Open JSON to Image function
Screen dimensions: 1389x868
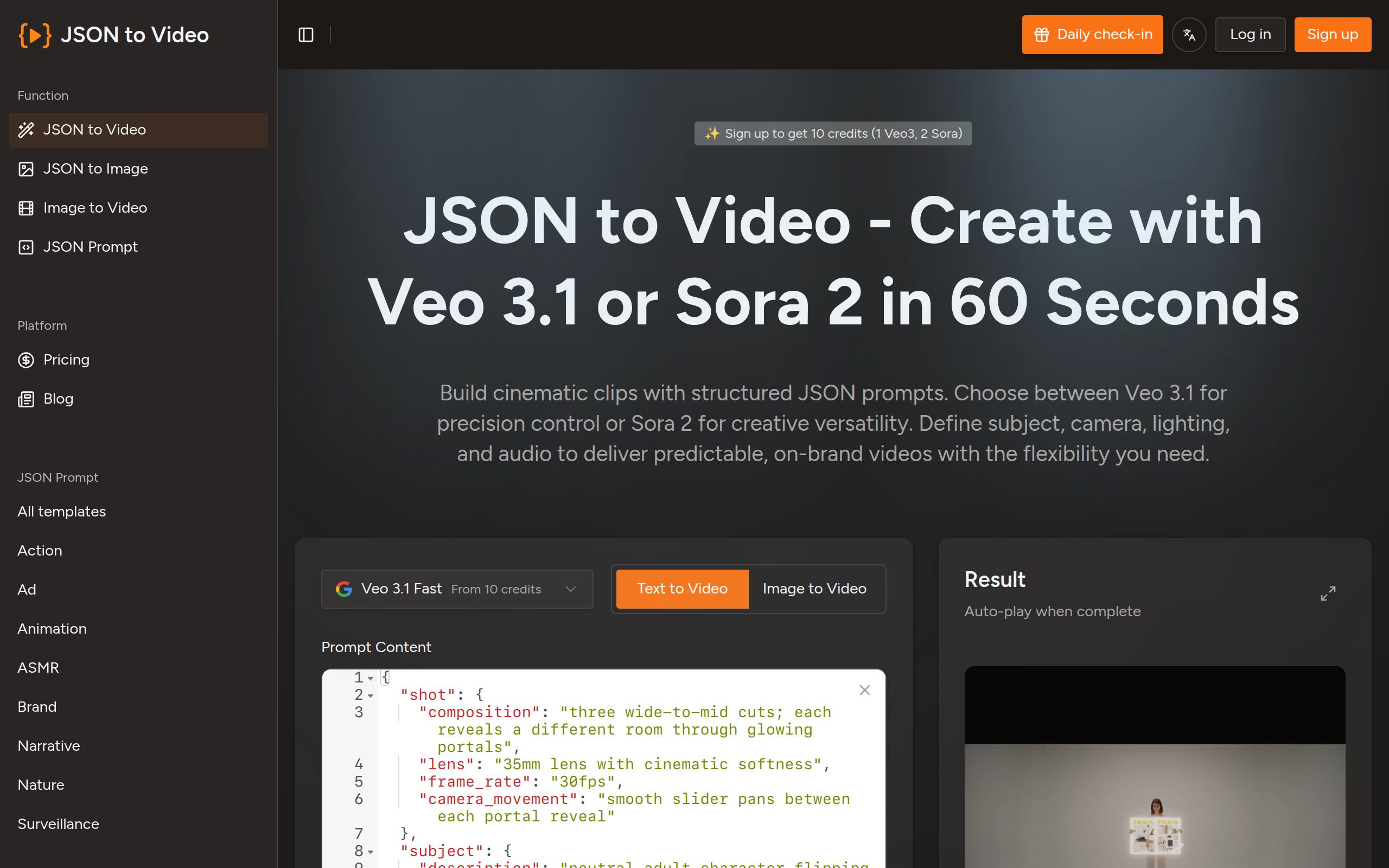click(95, 169)
